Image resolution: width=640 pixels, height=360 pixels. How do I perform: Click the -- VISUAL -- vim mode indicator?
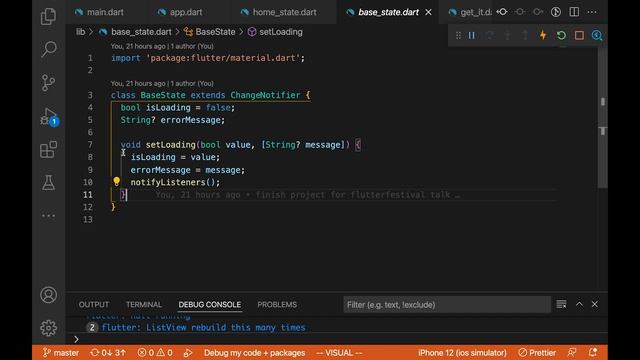point(339,353)
